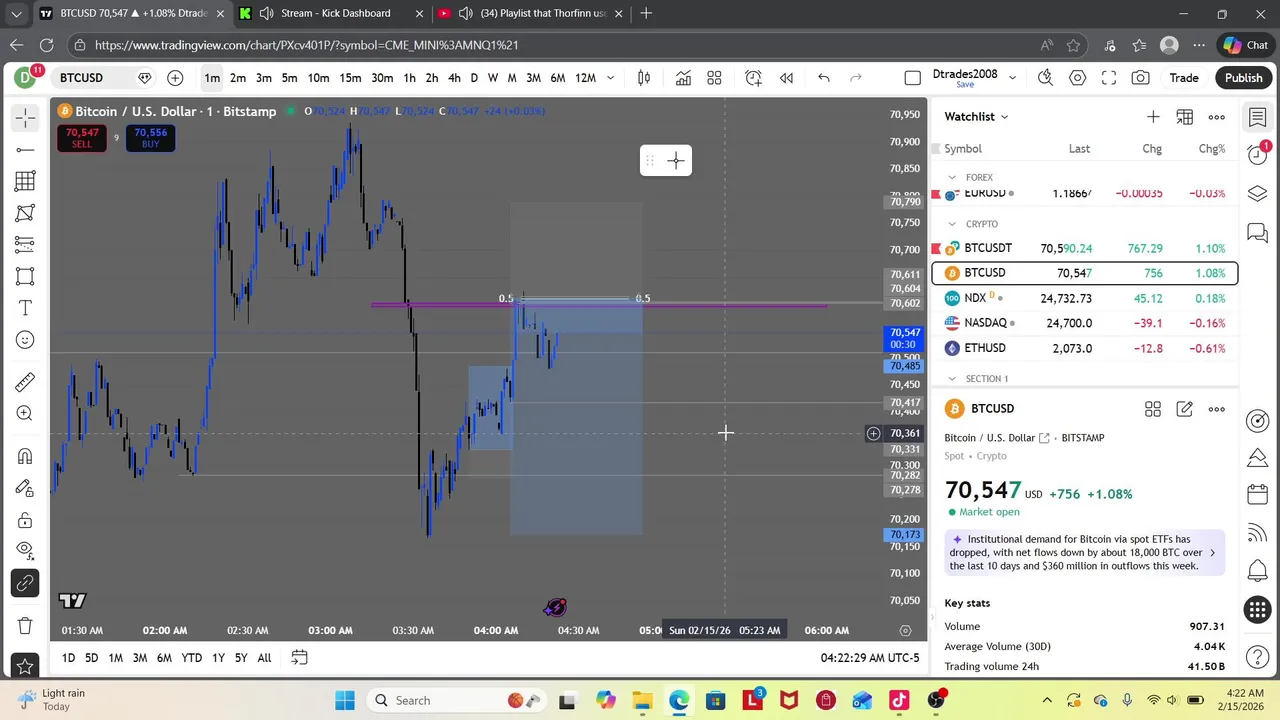Open the Indicators menu
1280x720 pixels.
pos(683,78)
